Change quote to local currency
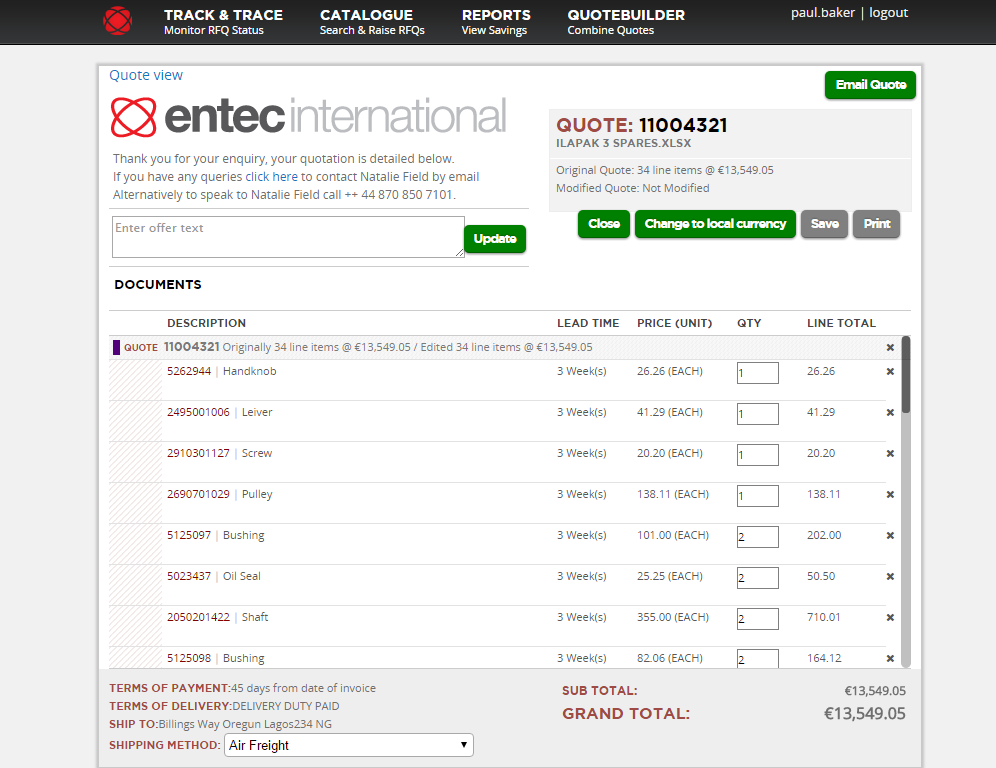Screen dimensions: 996x768 715,224
